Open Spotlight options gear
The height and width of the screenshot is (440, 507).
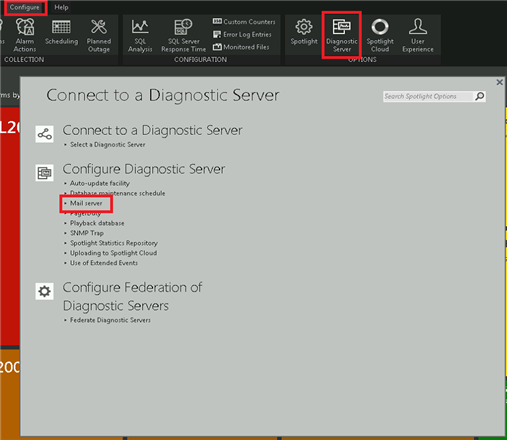pos(304,32)
